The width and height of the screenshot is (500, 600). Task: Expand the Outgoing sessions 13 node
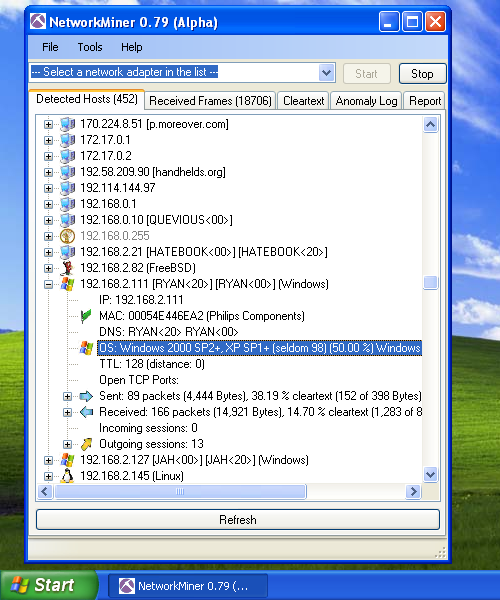pos(67,444)
